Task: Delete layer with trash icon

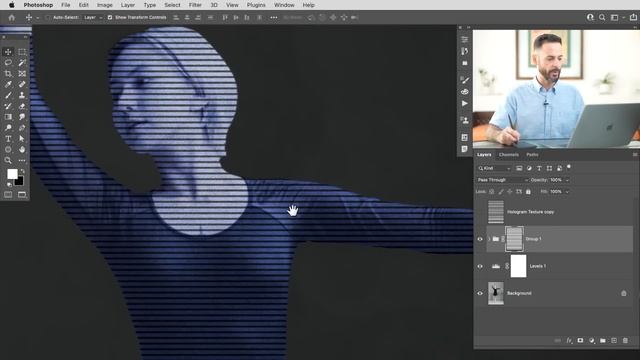Action: [x=625, y=340]
